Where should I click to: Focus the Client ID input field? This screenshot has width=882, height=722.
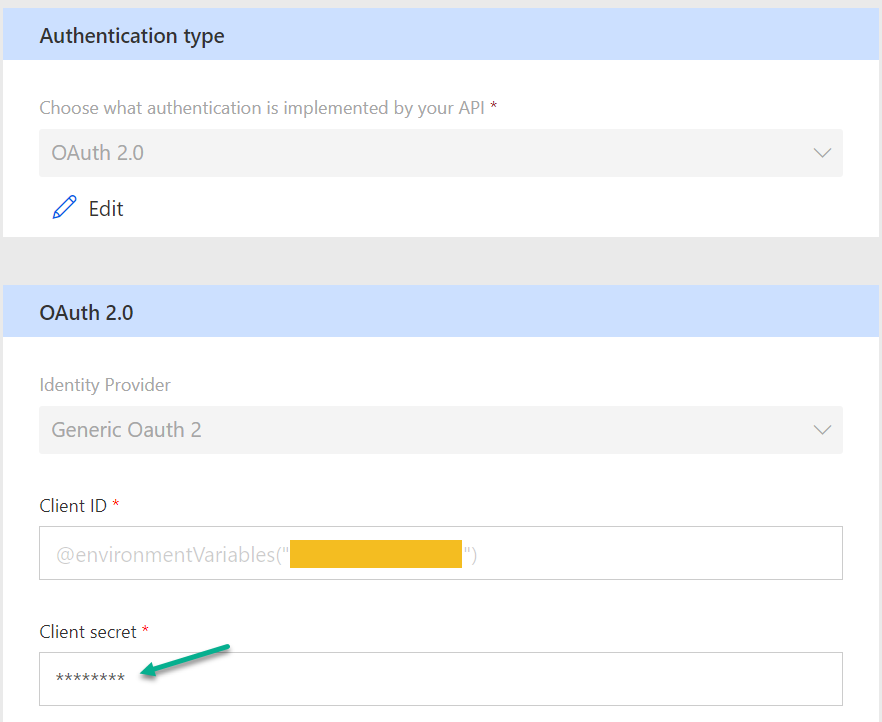440,553
